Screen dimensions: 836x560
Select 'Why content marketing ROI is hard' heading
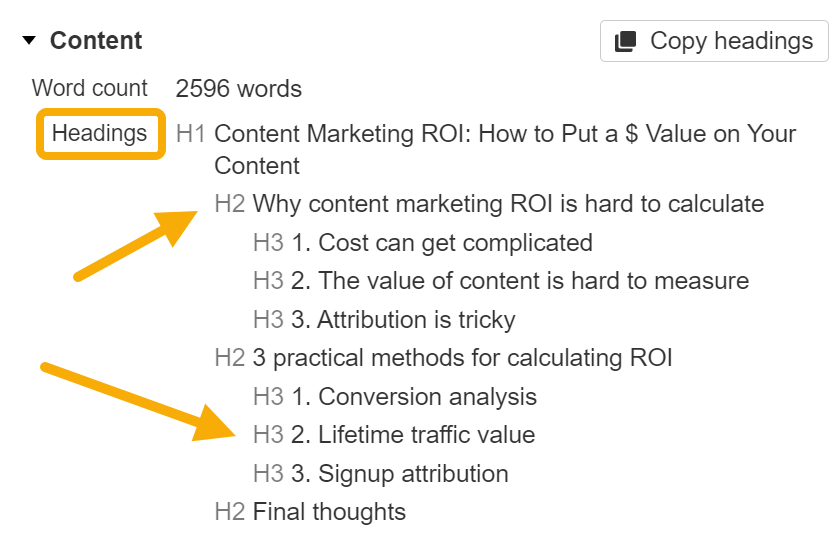(x=508, y=204)
